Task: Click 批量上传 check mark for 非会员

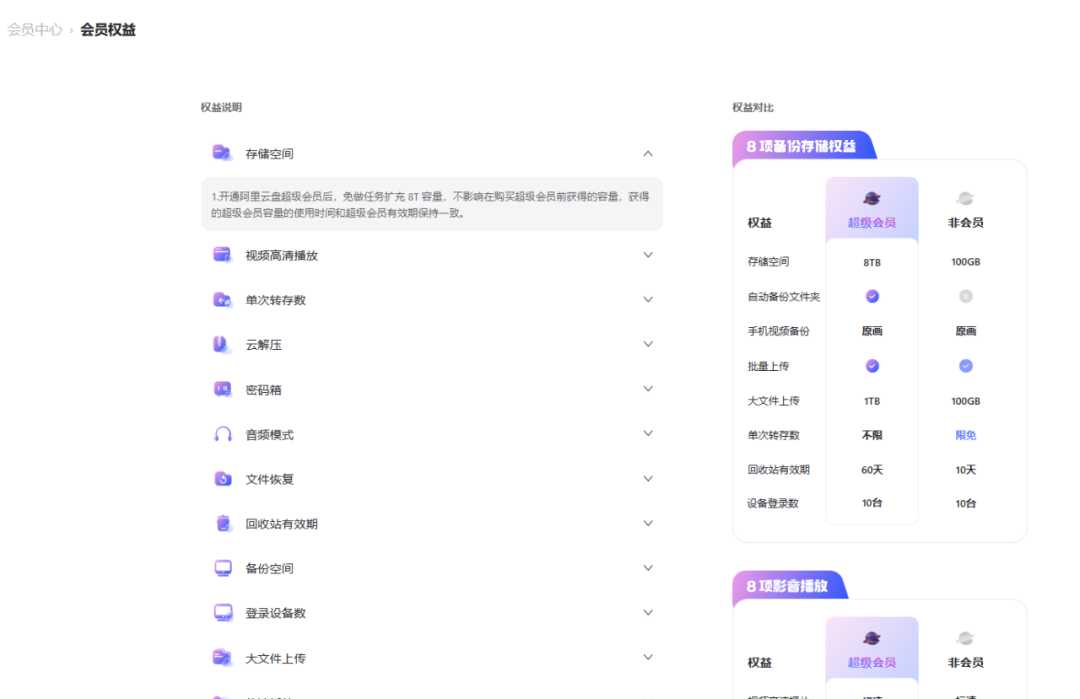Action: point(966,366)
